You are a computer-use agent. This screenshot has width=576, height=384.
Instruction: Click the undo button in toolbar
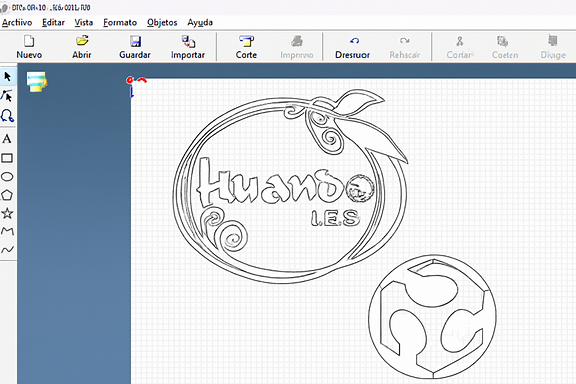352,47
